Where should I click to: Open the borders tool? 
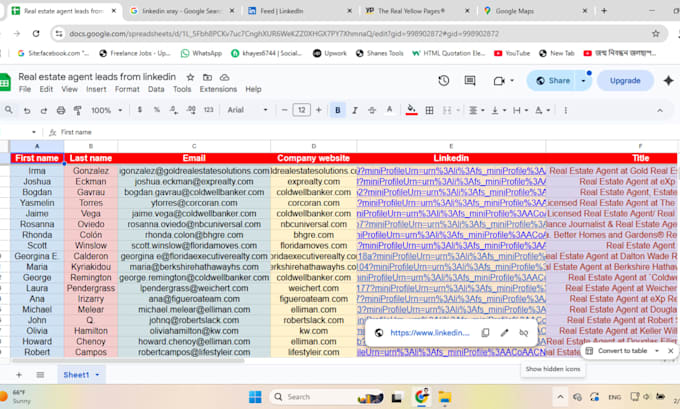click(429, 111)
